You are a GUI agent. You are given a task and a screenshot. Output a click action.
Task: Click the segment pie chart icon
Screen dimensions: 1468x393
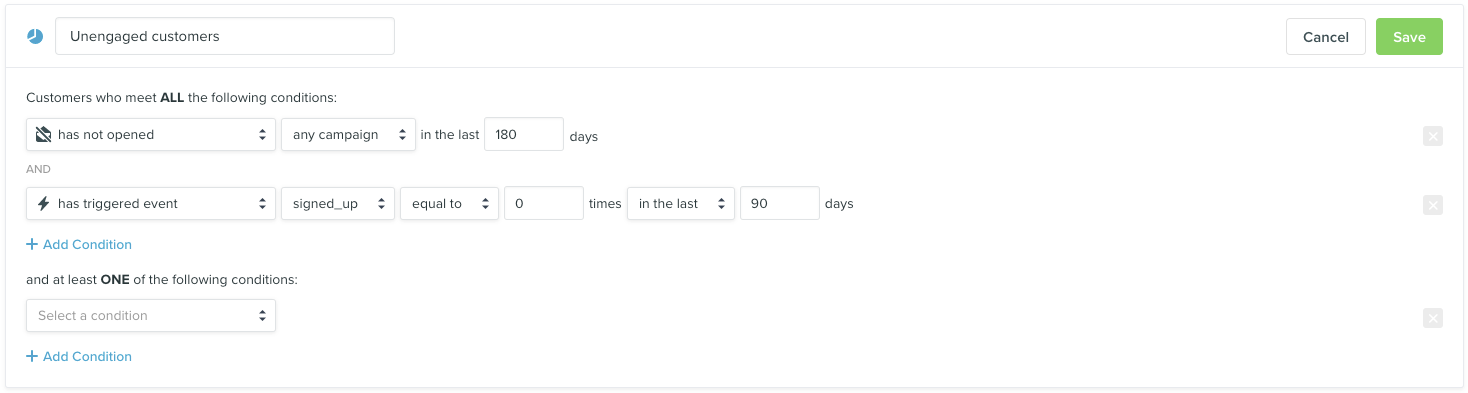coord(35,36)
